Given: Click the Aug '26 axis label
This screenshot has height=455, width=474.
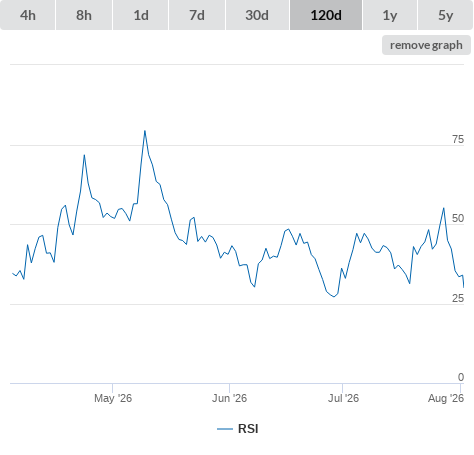Looking at the screenshot, I should pos(446,398).
